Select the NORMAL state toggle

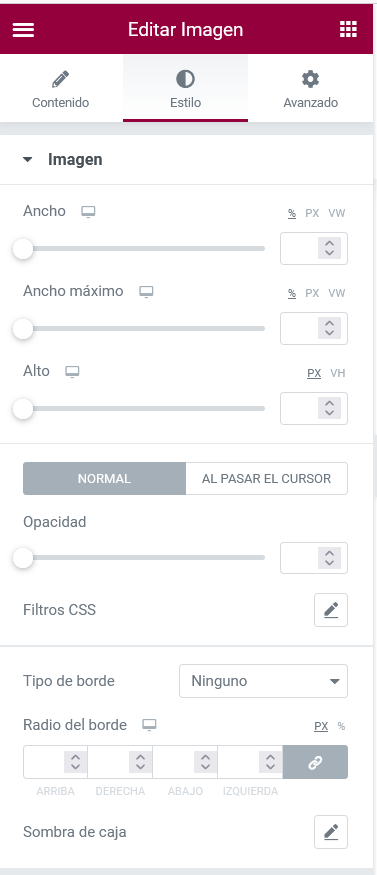(104, 479)
